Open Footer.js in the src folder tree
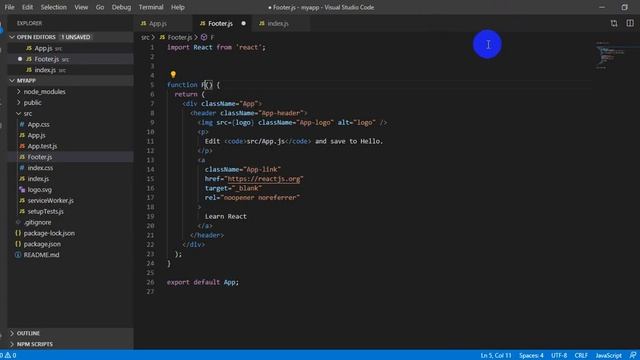 70,157
